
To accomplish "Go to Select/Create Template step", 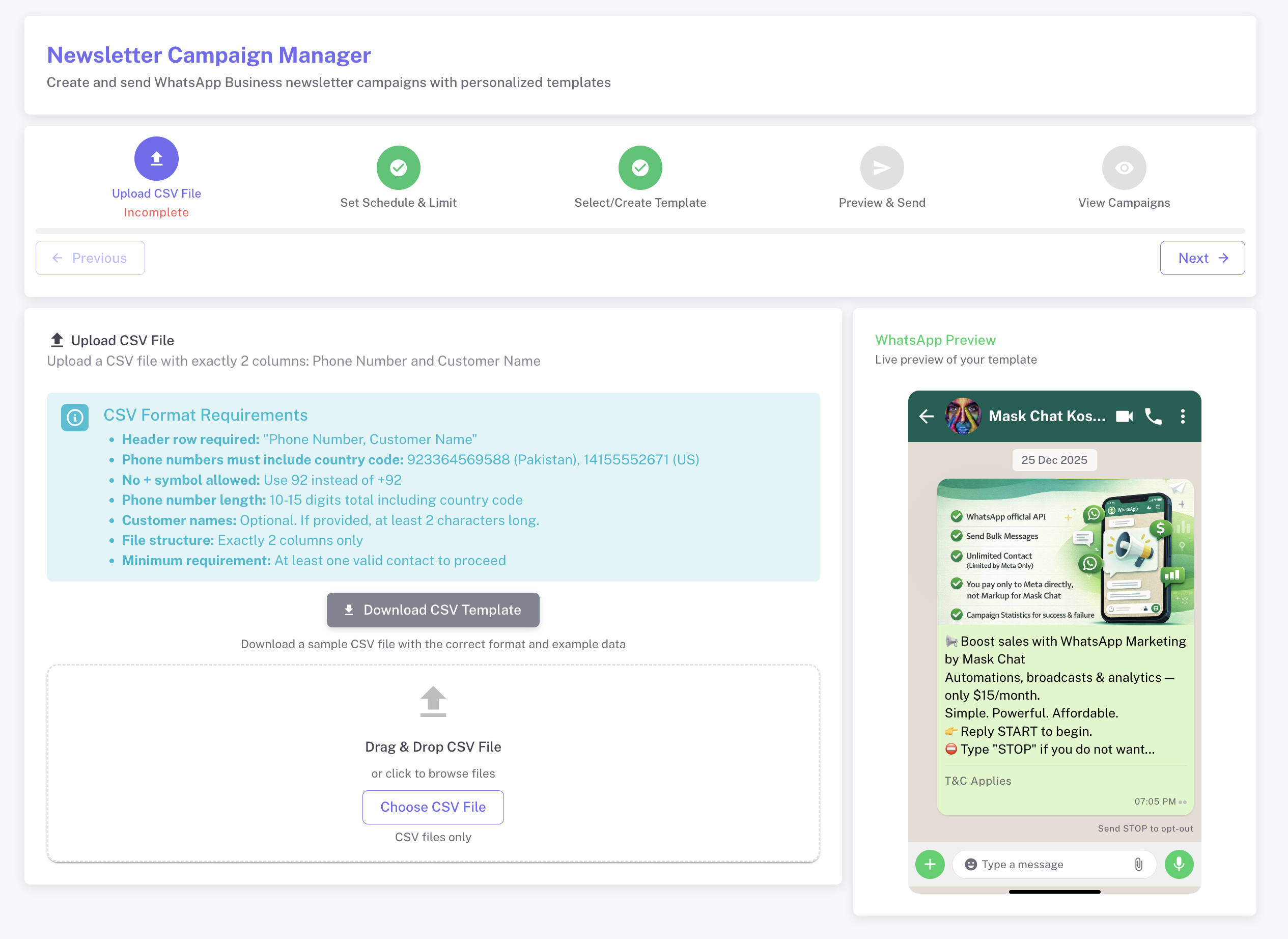I will [640, 168].
